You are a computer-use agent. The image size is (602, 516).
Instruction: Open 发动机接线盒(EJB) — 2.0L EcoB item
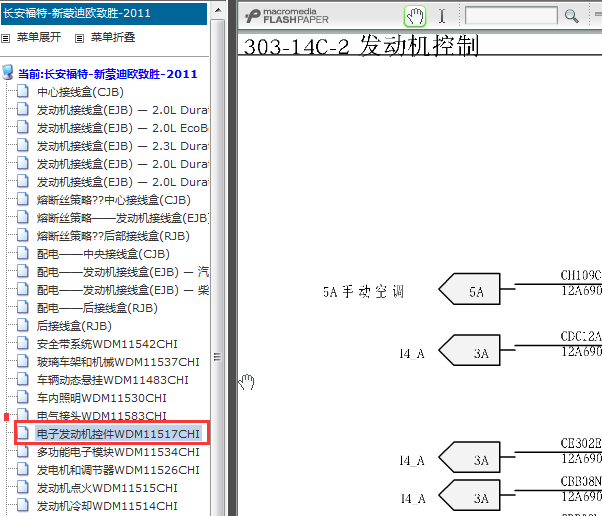(122, 128)
